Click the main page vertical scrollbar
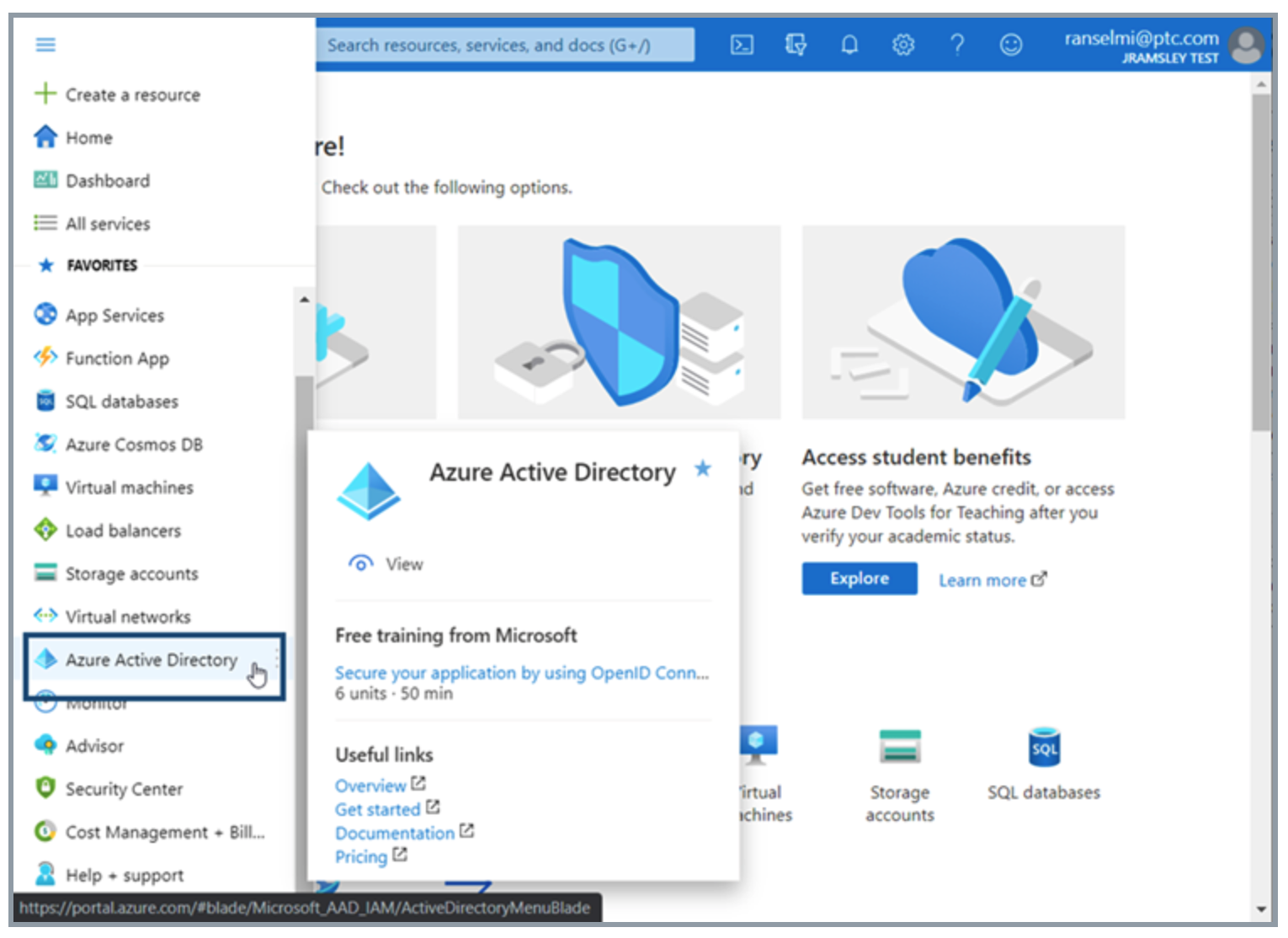This screenshot has width=1288, height=938. (x=1261, y=263)
